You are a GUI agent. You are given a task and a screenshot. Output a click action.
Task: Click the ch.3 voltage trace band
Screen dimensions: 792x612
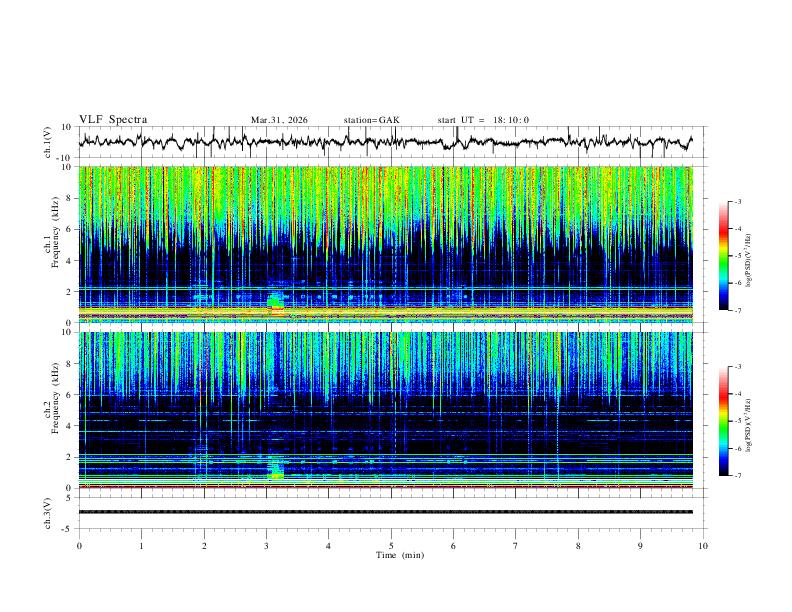[386, 512]
